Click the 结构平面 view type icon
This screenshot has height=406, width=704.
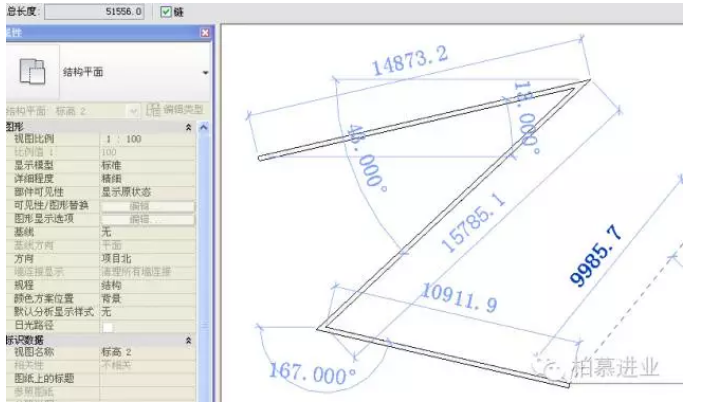click(33, 72)
